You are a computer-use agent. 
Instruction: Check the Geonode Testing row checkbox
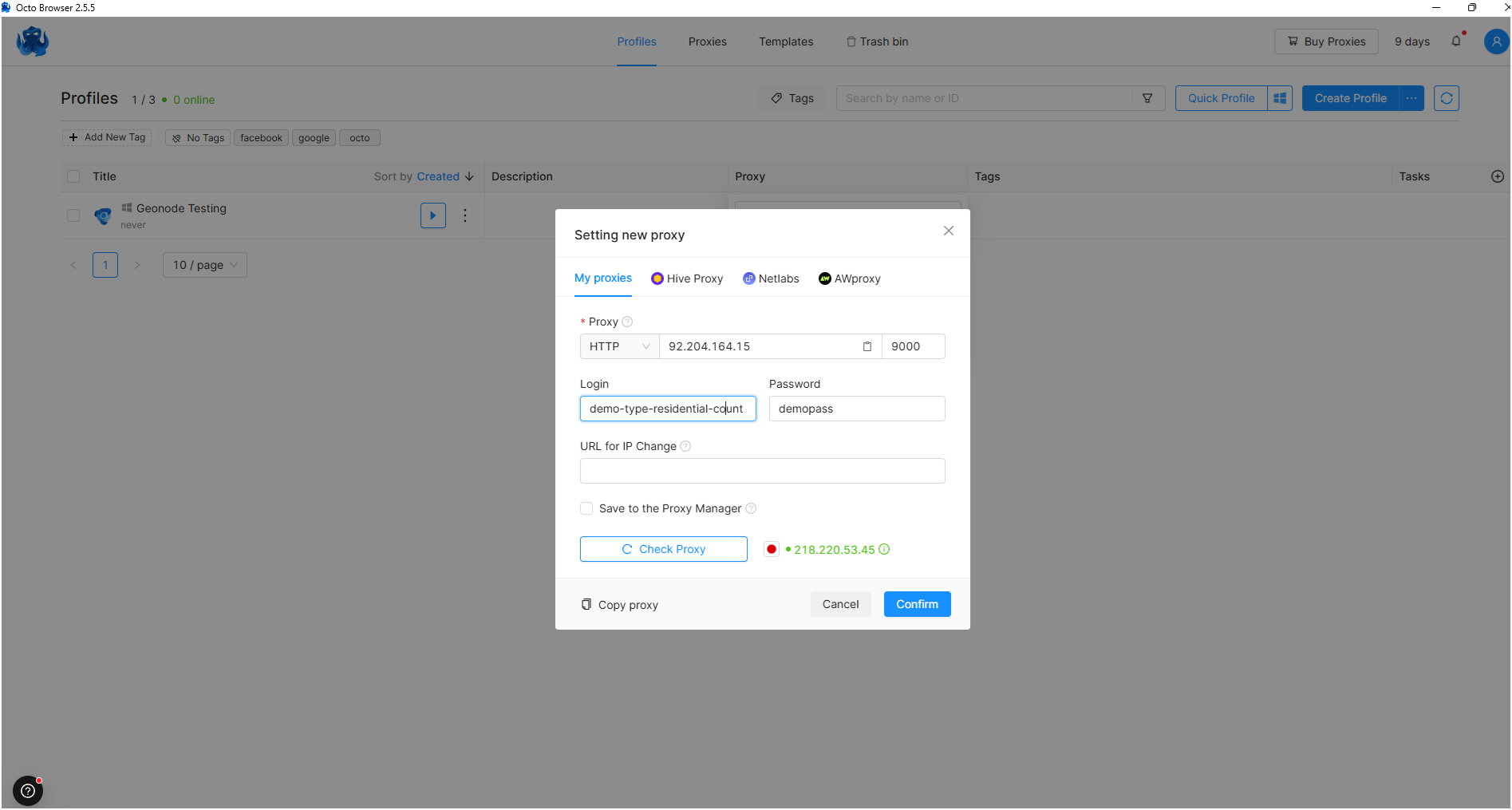click(73, 215)
